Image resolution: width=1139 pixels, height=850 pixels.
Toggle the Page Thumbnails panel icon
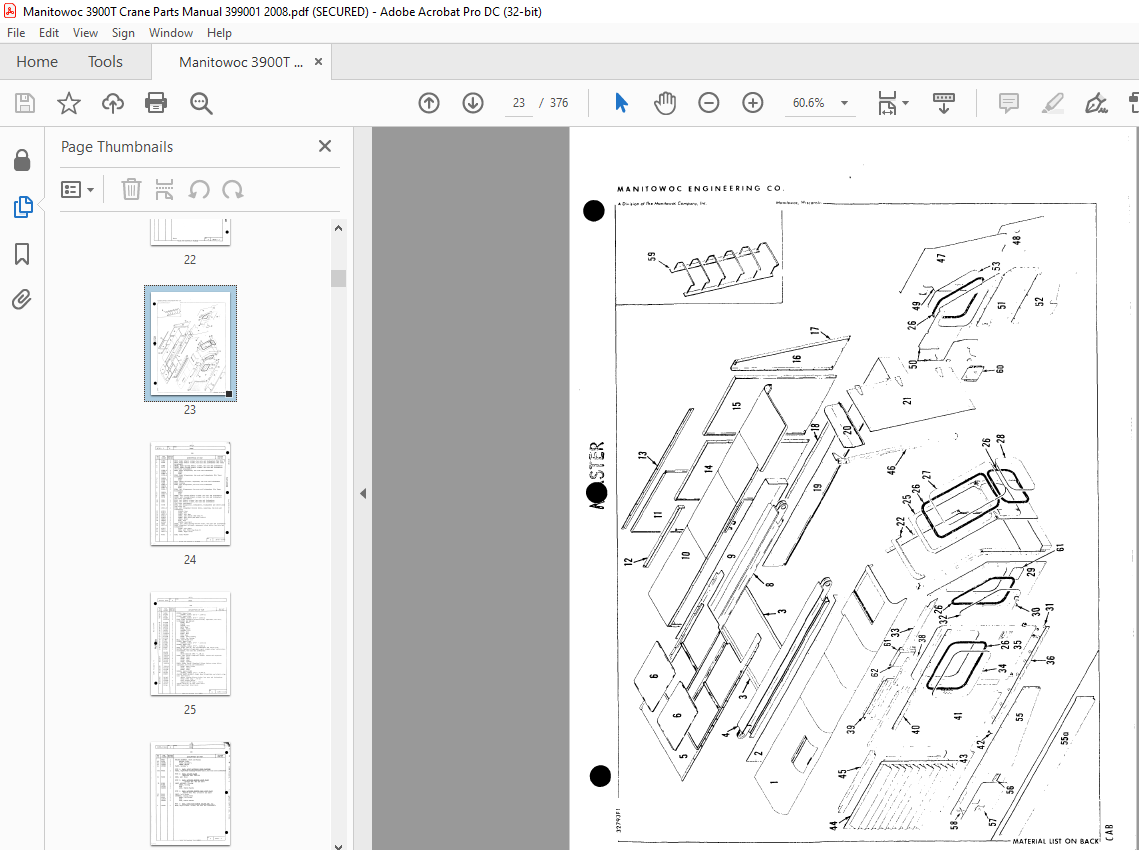(23, 207)
